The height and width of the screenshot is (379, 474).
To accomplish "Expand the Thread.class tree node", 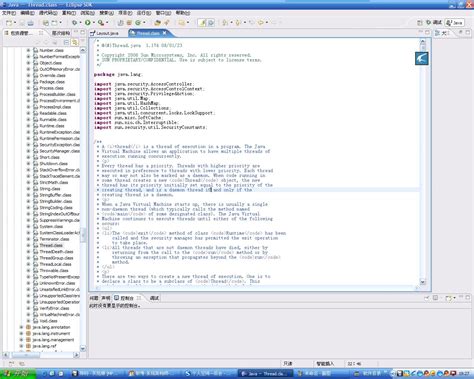I will [29, 245].
